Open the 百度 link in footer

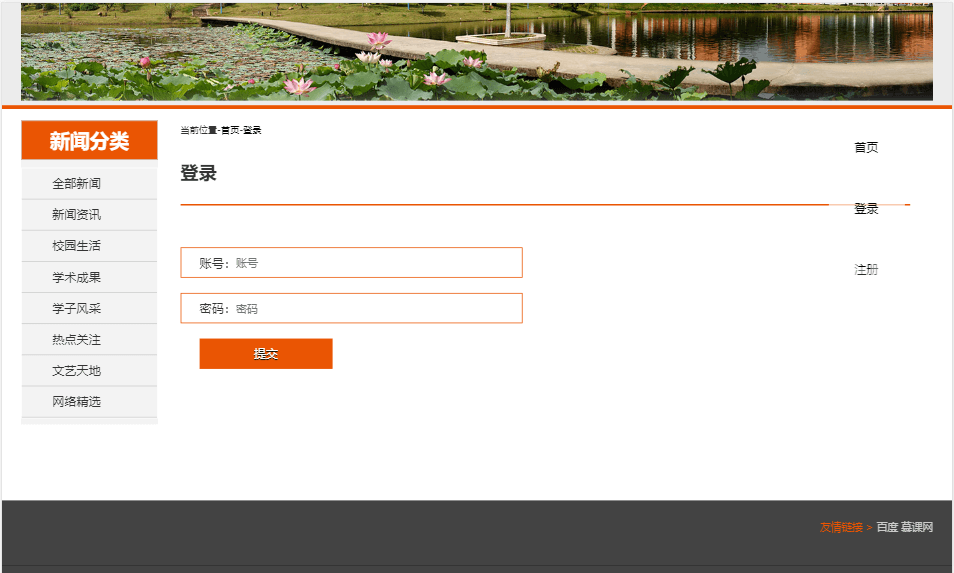[x=887, y=527]
